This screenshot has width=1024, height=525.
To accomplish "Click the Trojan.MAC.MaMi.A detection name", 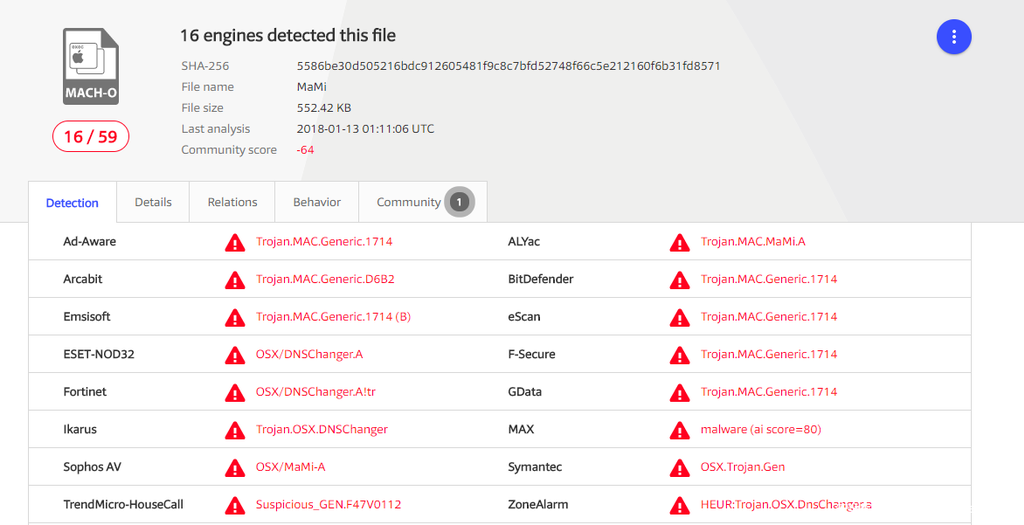I will click(x=753, y=242).
